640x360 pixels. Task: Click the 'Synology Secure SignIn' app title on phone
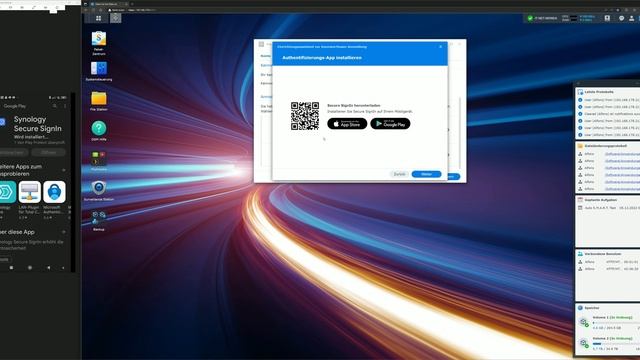coord(38,124)
